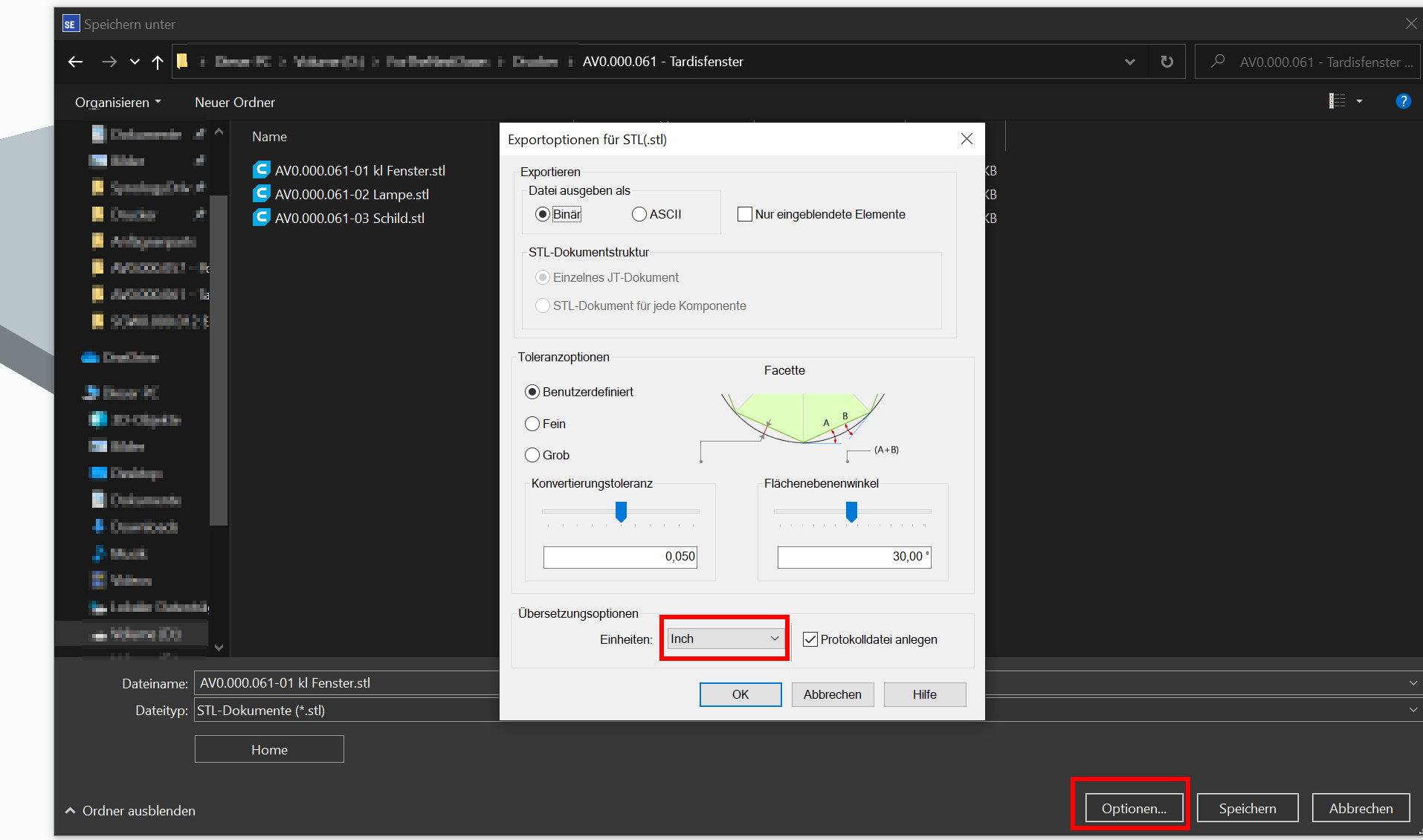Expand the address bar history dropdown
The width and height of the screenshot is (1423, 840).
click(x=1130, y=62)
